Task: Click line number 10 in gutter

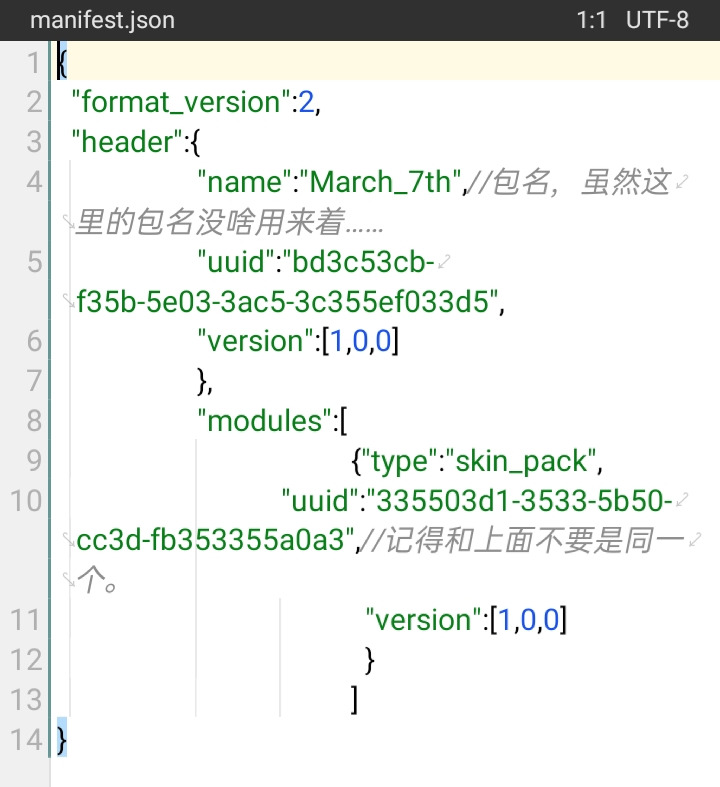Action: pyautogui.click(x=26, y=500)
